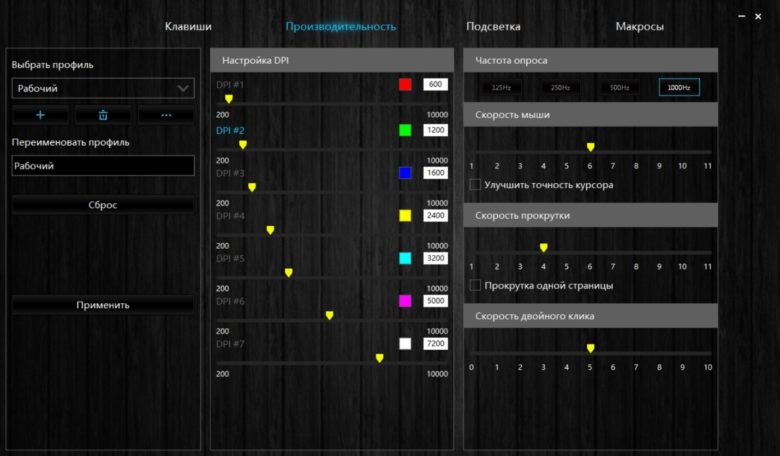
Task: Open red color swatch for DPI #1
Action: (405, 84)
